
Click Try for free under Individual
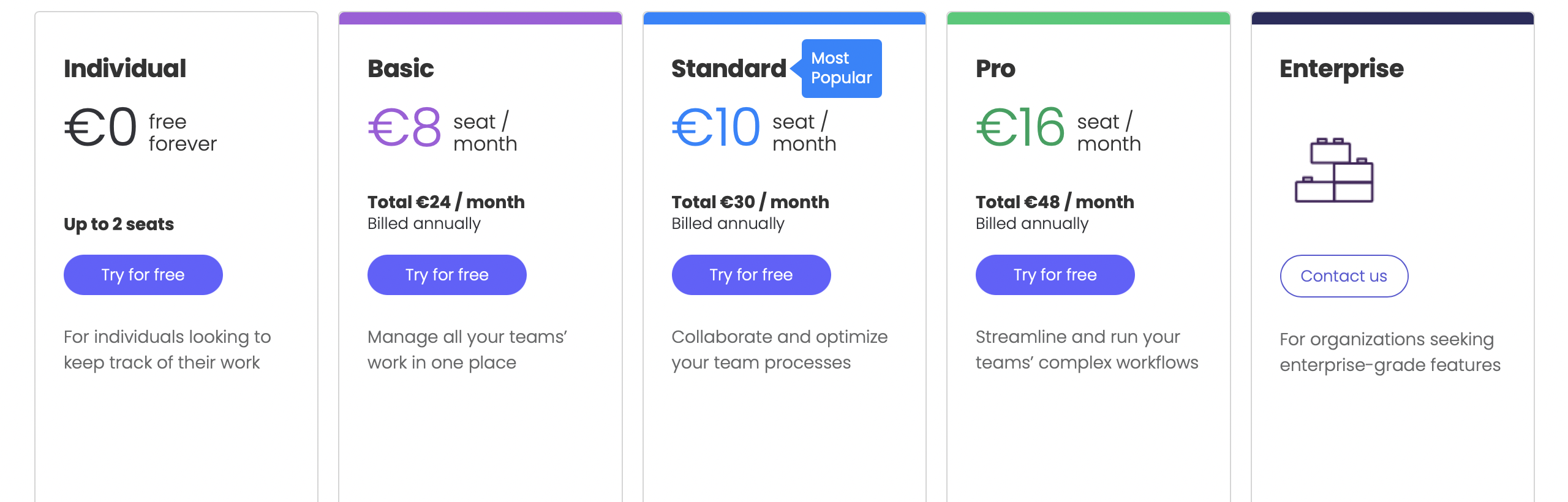(x=143, y=275)
